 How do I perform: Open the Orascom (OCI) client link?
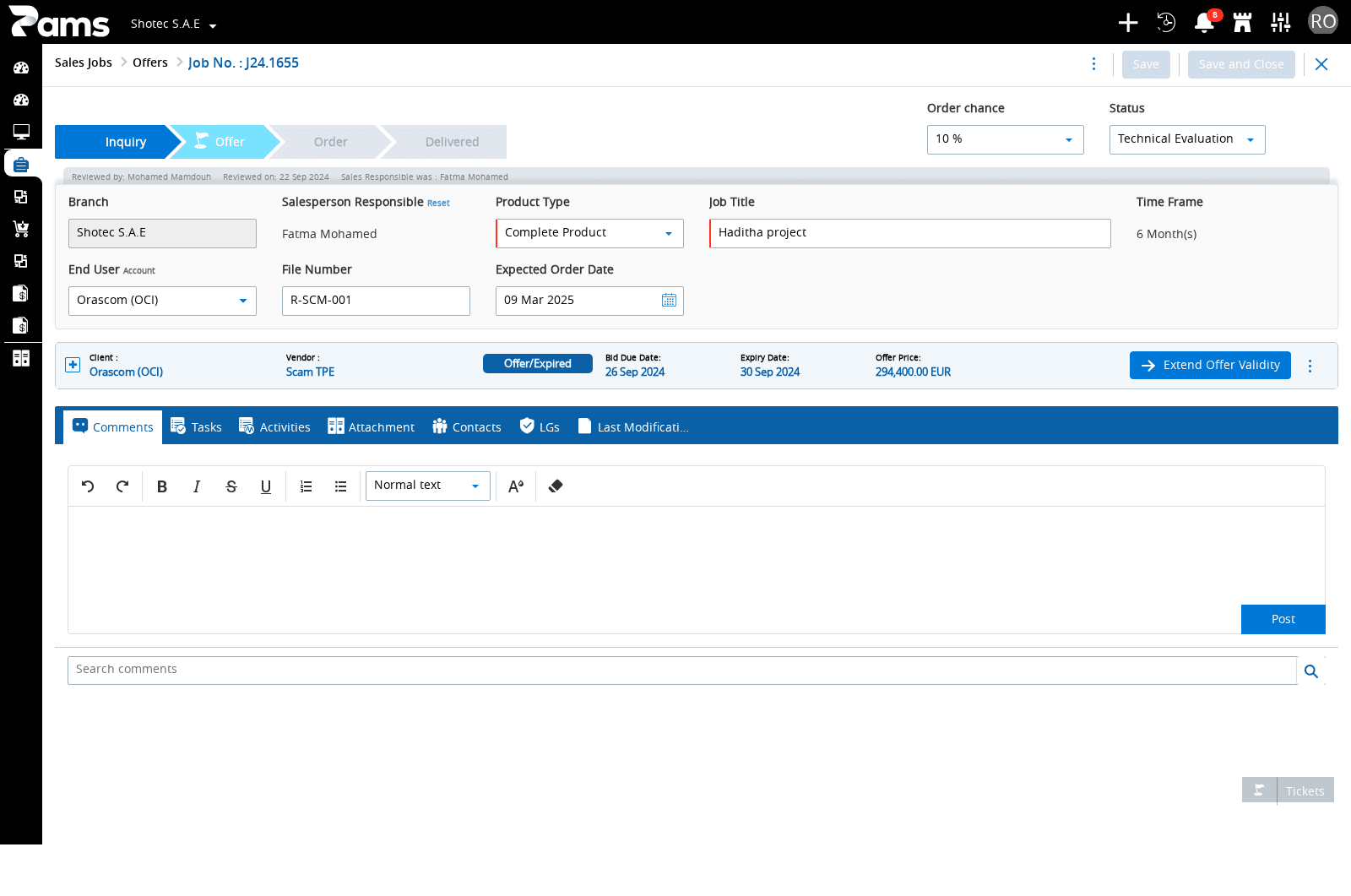click(126, 372)
